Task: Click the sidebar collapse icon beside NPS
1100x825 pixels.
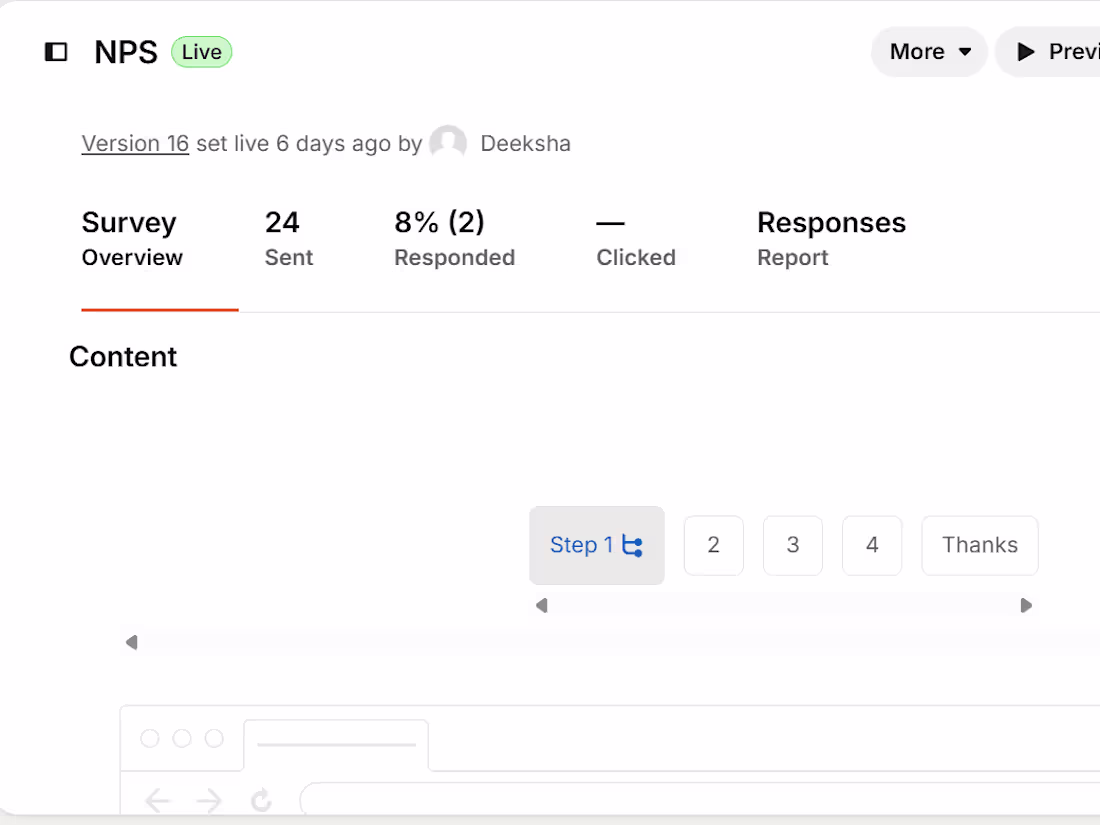Action: pyautogui.click(x=56, y=51)
